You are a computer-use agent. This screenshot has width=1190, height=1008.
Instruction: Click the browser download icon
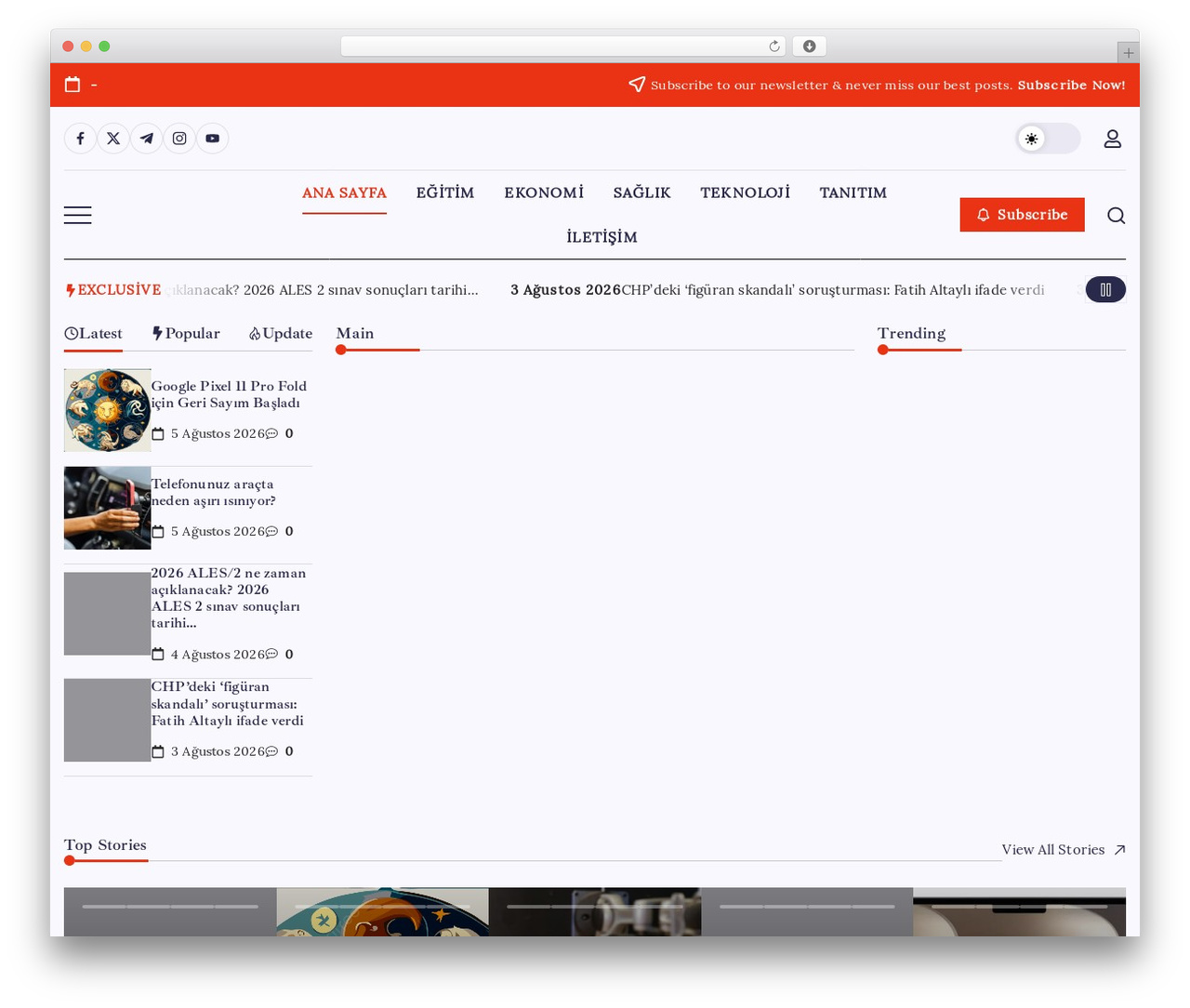pyautogui.click(x=810, y=46)
